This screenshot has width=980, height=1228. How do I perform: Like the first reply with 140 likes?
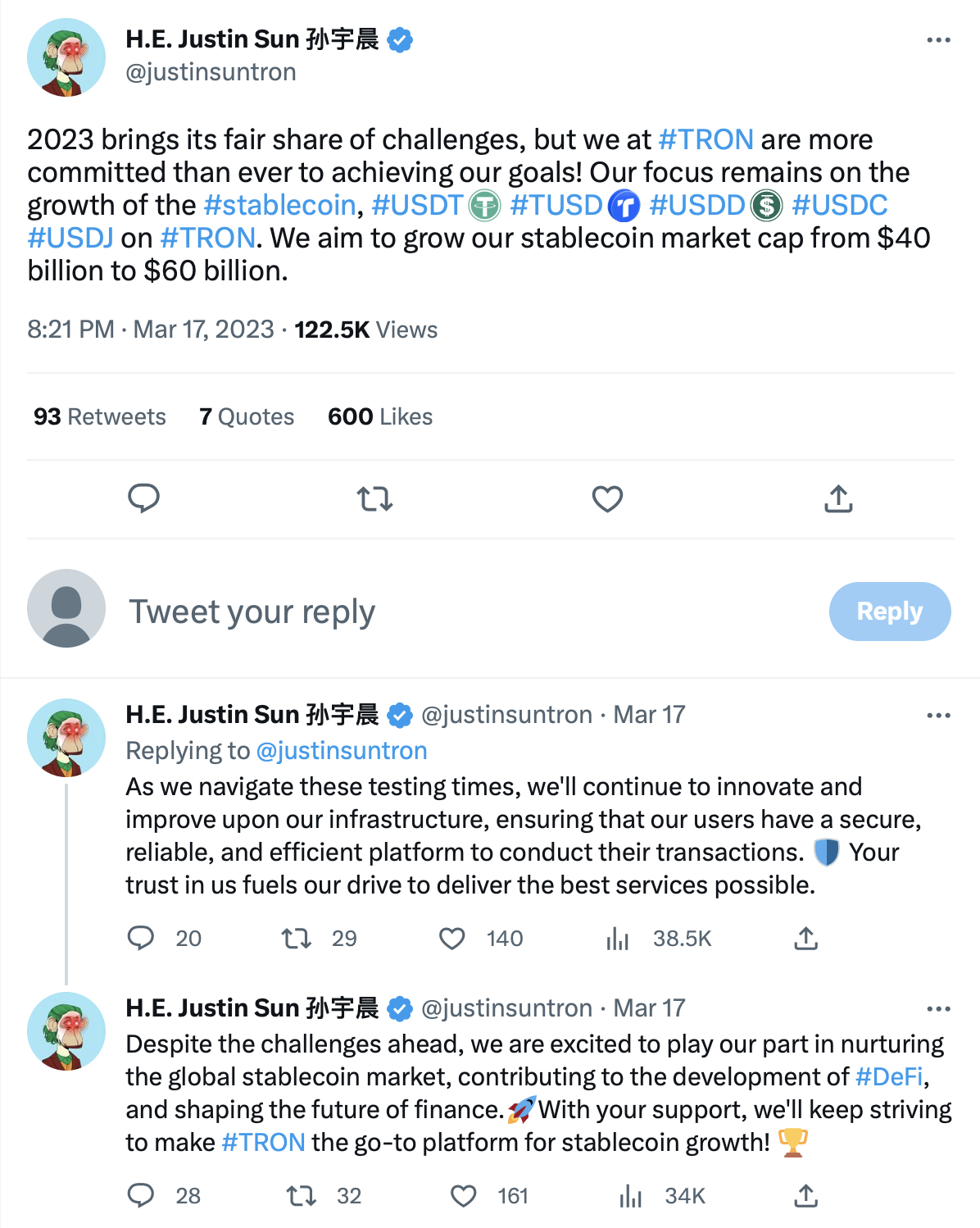coord(452,939)
